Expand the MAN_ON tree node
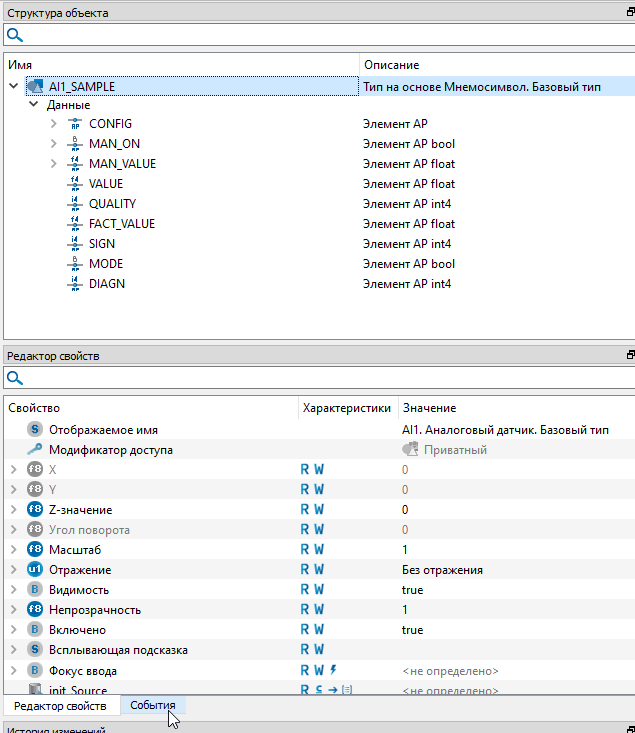Viewport: 635px width, 733px height. tap(54, 144)
